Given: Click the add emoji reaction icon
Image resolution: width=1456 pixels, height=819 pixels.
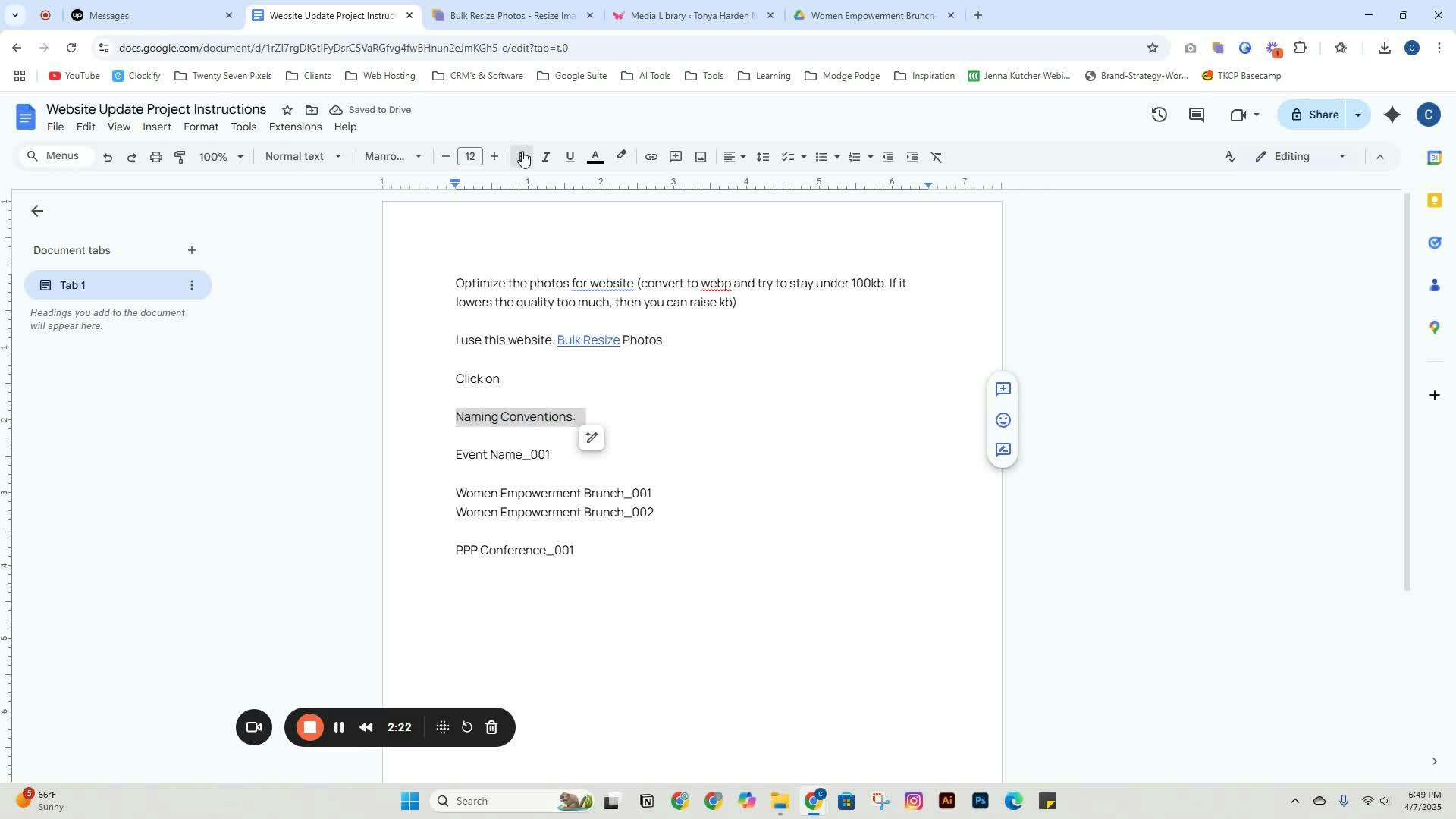Looking at the screenshot, I should tap(1003, 420).
